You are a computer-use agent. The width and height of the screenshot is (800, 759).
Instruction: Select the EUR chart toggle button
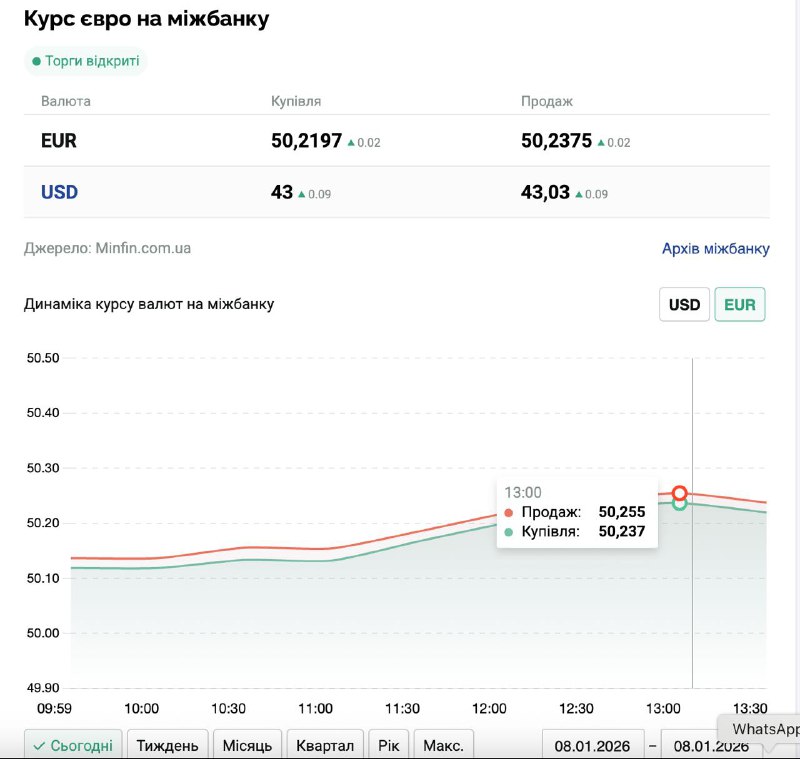click(740, 305)
